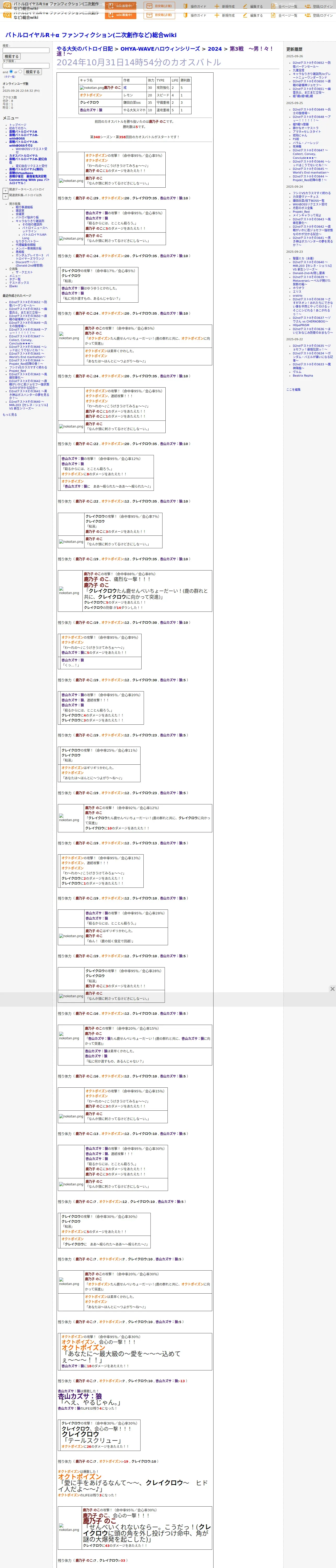This screenshot has height=1568, width=336.
Task: Click 検索する button beside and/or radios
Action: pos(32,72)
